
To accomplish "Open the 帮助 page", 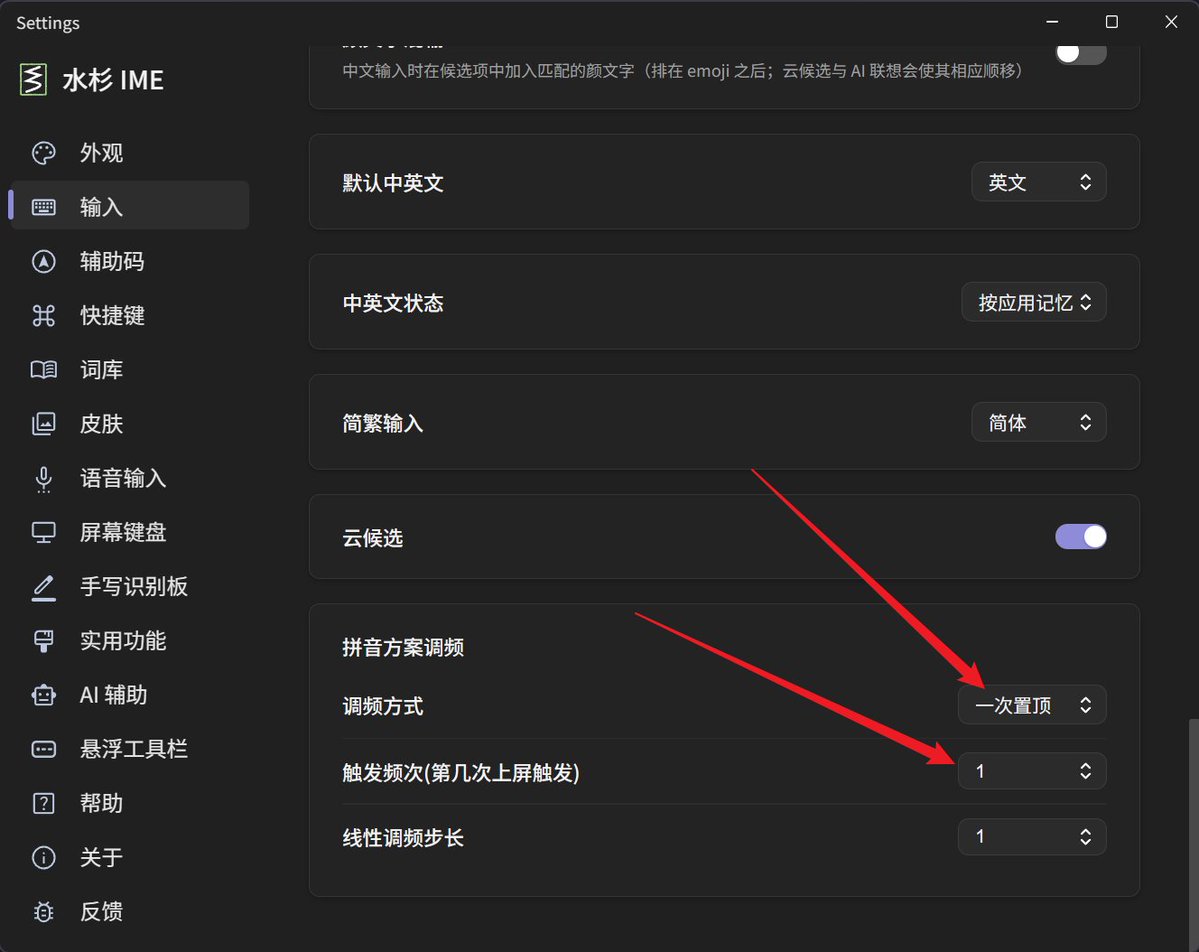I will tap(129, 804).
